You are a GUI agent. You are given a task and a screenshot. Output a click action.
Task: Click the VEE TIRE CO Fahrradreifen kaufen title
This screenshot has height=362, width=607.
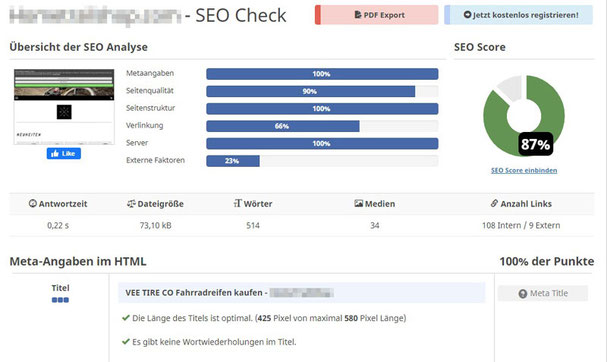[196, 293]
